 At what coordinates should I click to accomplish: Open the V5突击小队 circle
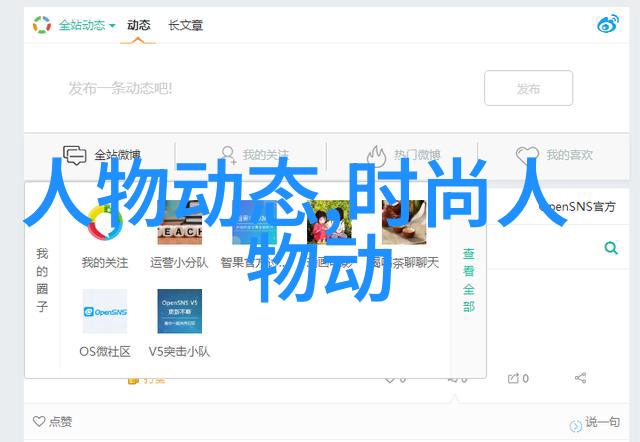(x=179, y=311)
